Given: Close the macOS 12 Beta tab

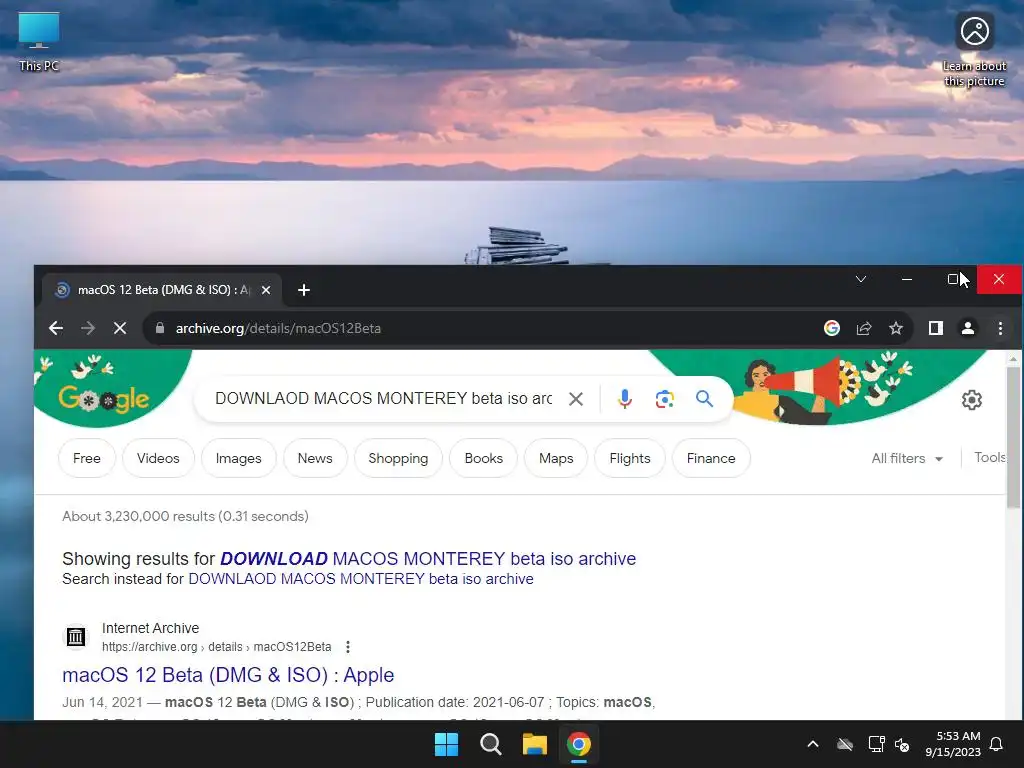Looking at the screenshot, I should [266, 290].
